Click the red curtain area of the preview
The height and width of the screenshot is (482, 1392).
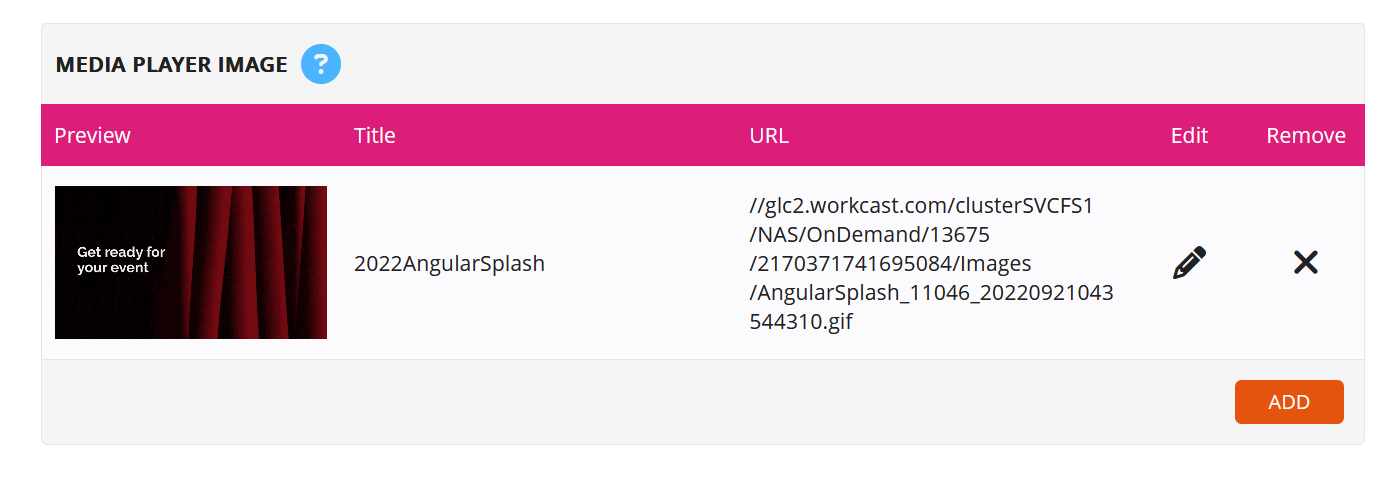pyautogui.click(x=245, y=262)
